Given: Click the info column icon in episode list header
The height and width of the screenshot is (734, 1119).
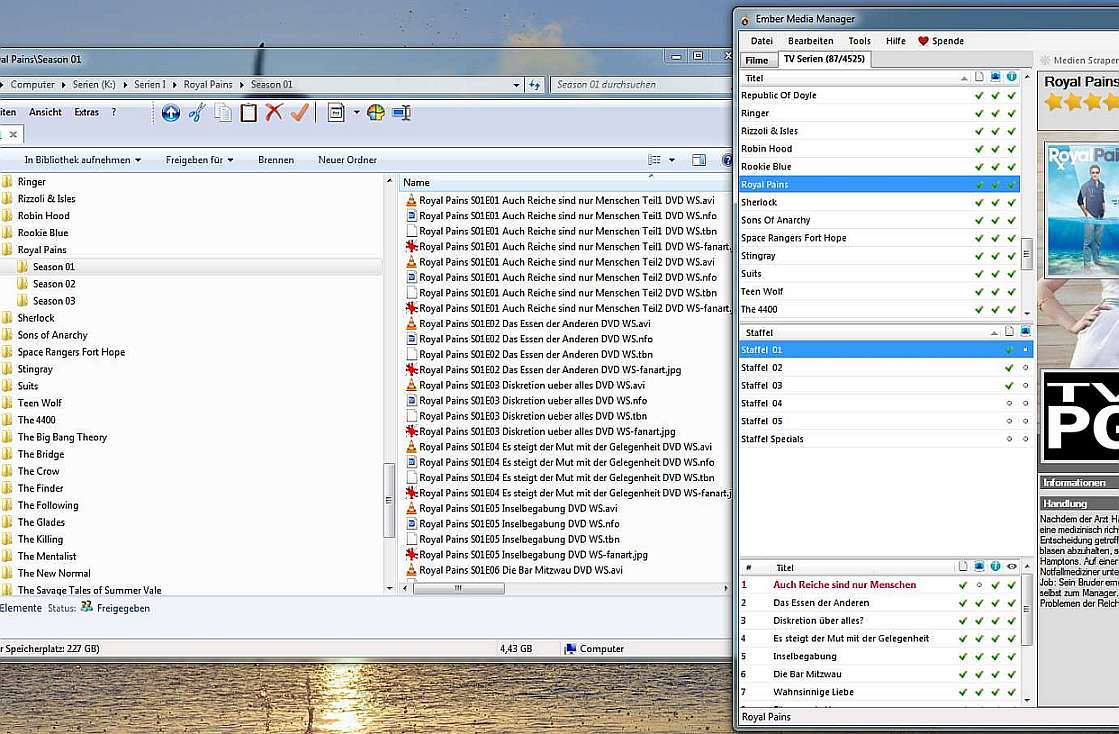Looking at the screenshot, I should (x=996, y=566).
